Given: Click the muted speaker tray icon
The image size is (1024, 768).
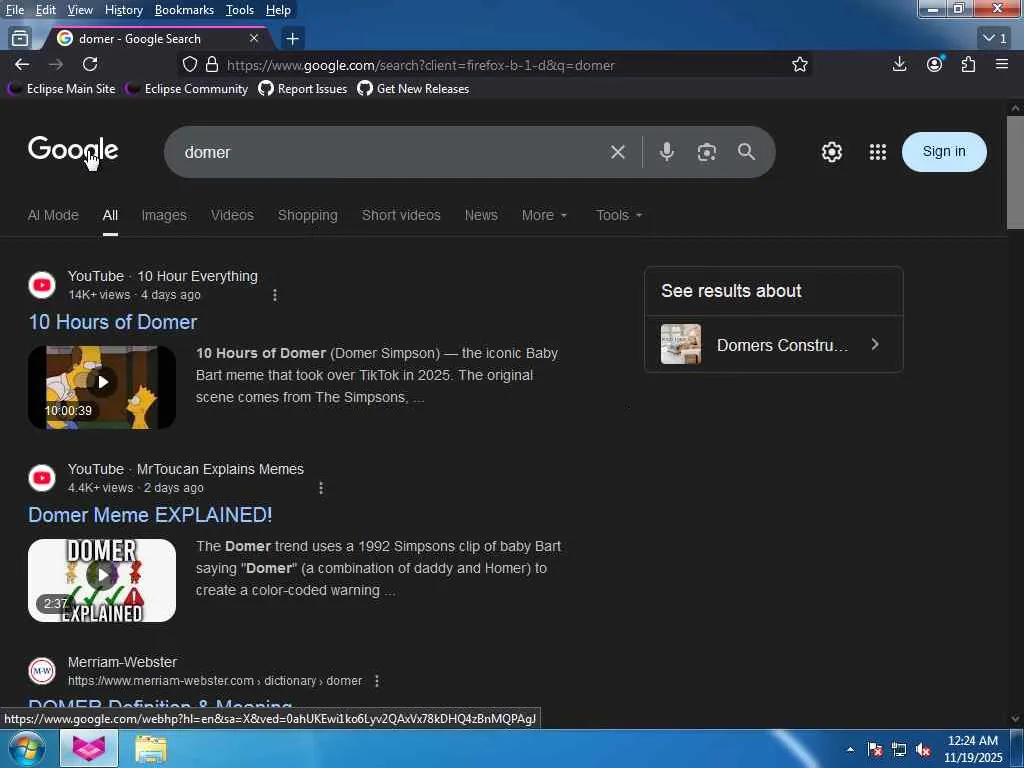Looking at the screenshot, I should click(923, 749).
